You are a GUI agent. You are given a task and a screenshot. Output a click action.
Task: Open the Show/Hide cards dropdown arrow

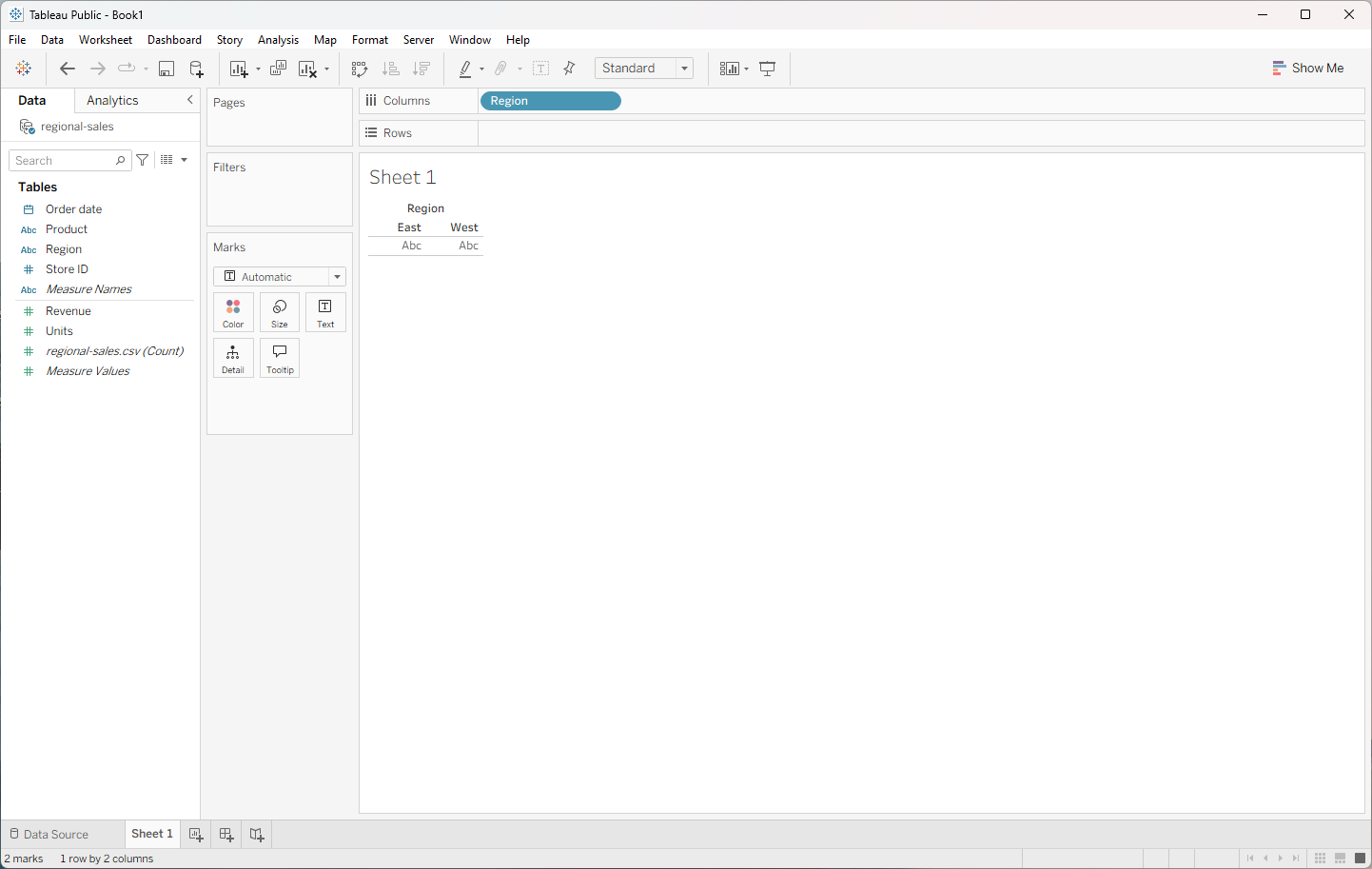(x=747, y=69)
